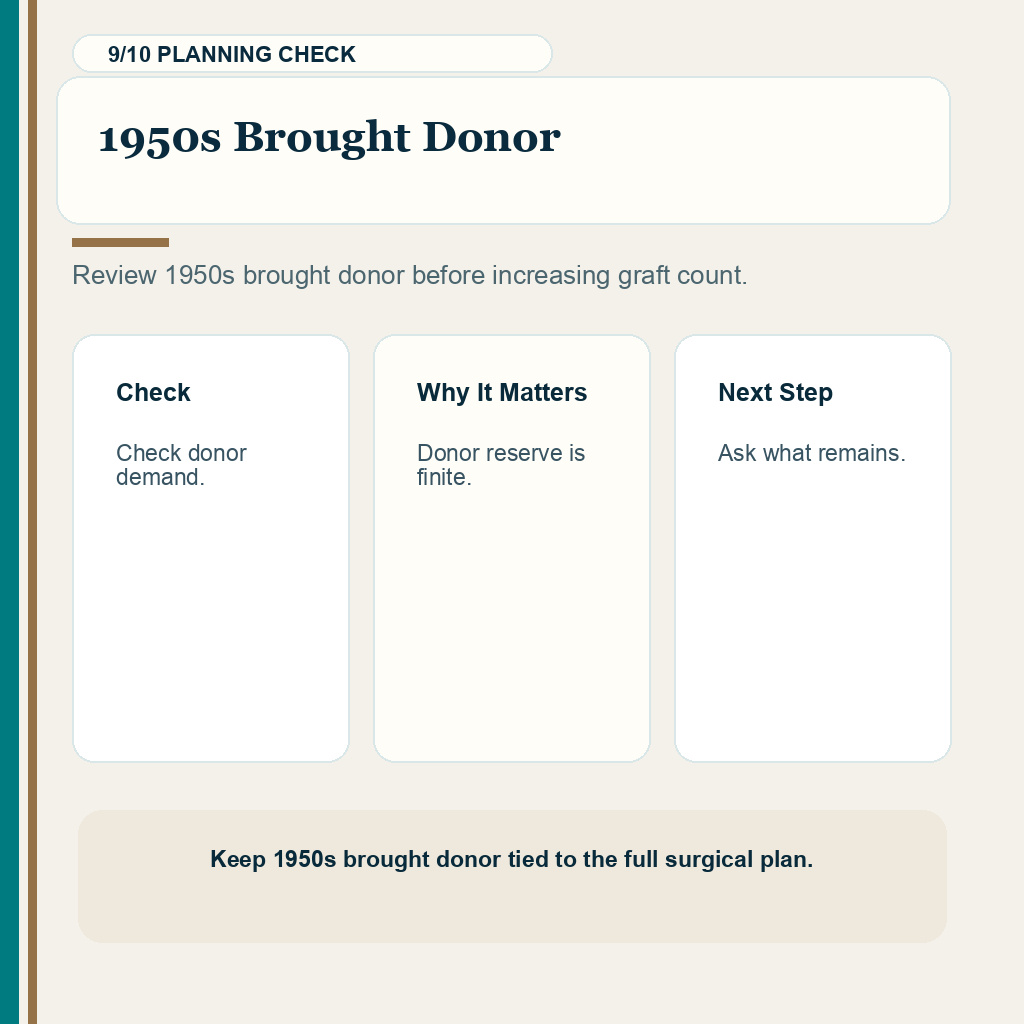Select the Ask what remains text

pyautogui.click(x=812, y=453)
